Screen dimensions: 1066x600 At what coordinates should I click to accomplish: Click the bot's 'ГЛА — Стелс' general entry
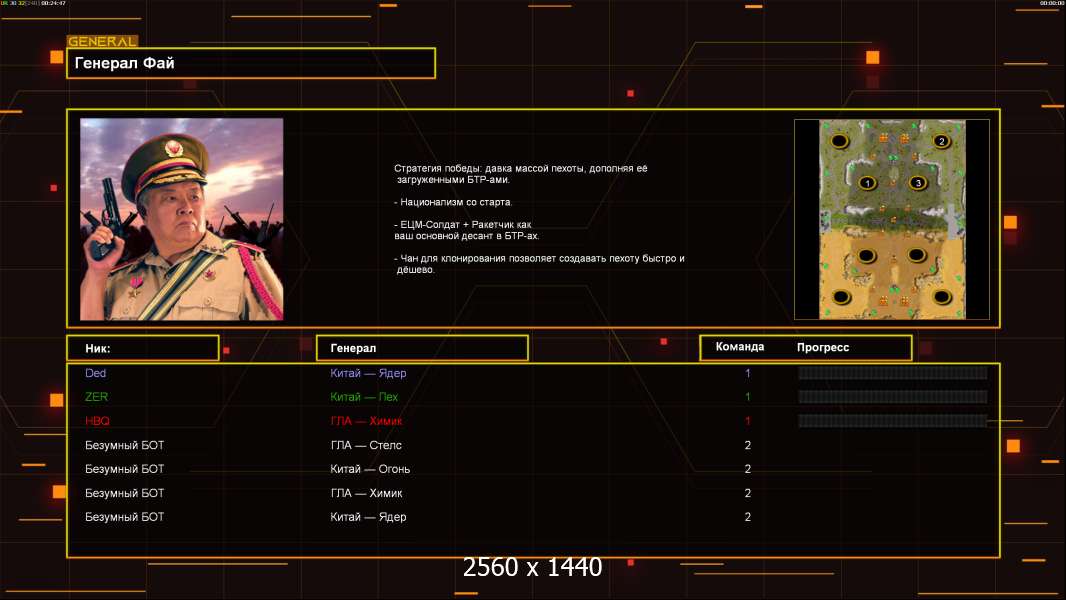(x=366, y=445)
